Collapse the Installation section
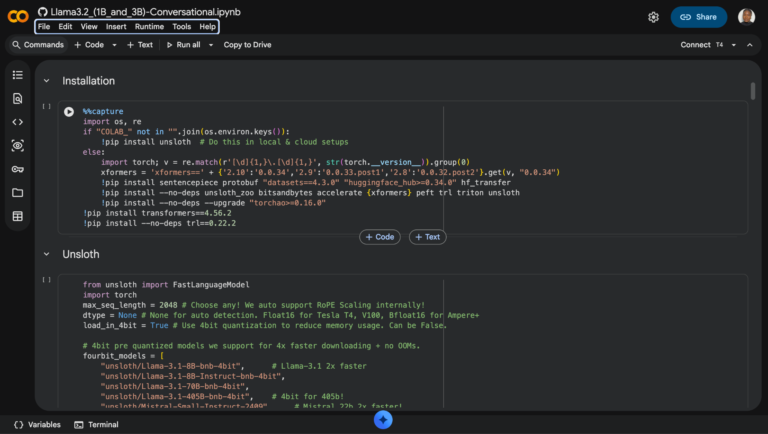Screen dimensions: 768x434 point(47,81)
